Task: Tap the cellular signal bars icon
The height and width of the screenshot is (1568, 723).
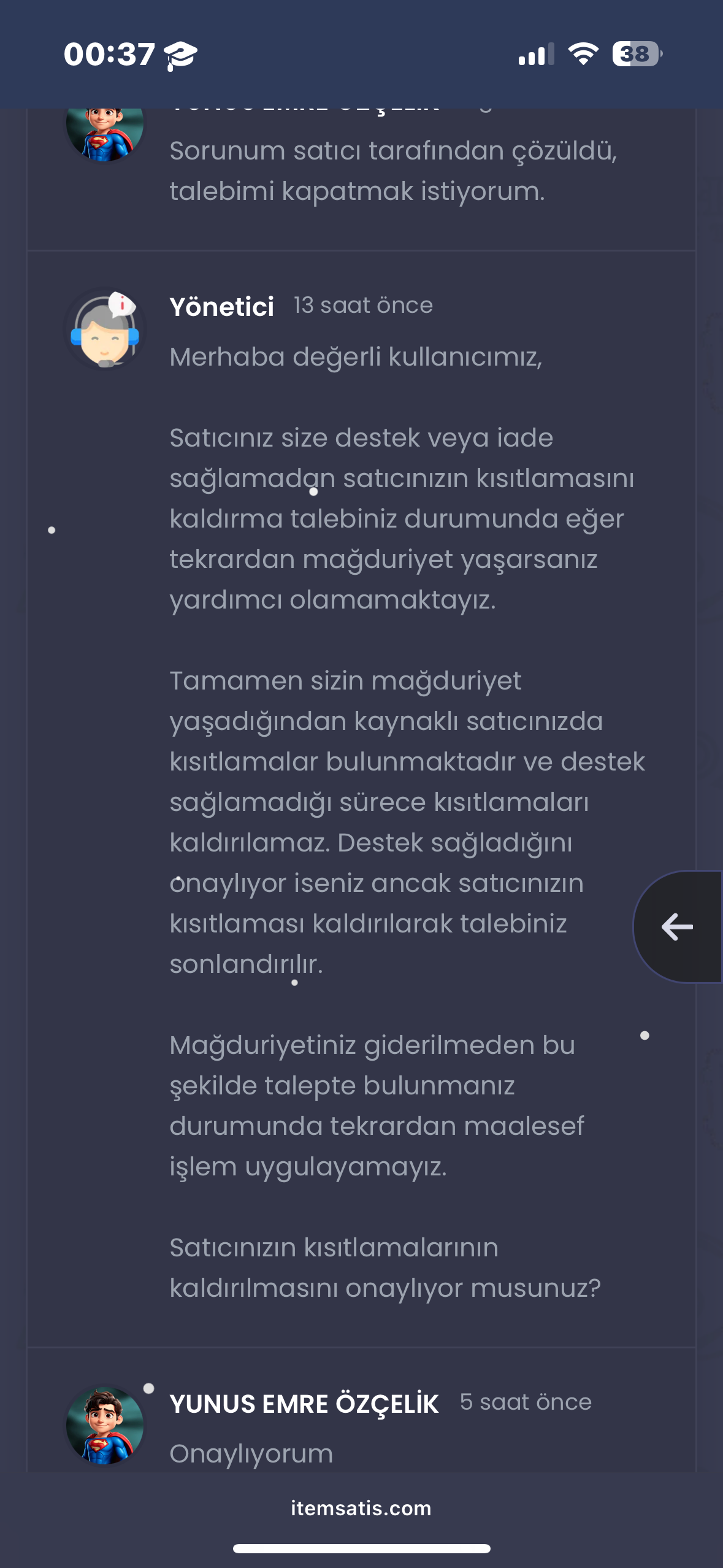Action: pos(536,54)
